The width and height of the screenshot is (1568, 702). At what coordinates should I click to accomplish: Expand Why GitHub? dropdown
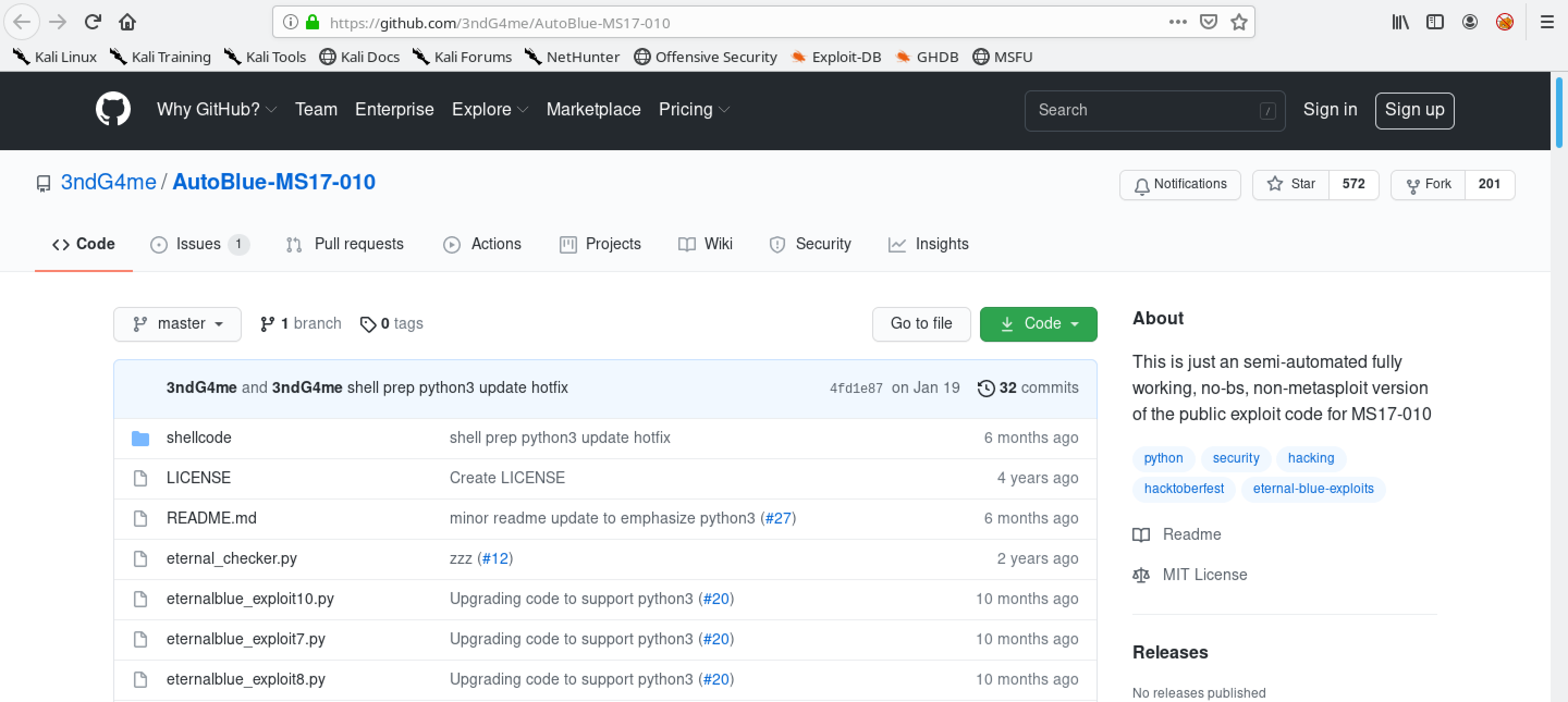coord(217,109)
